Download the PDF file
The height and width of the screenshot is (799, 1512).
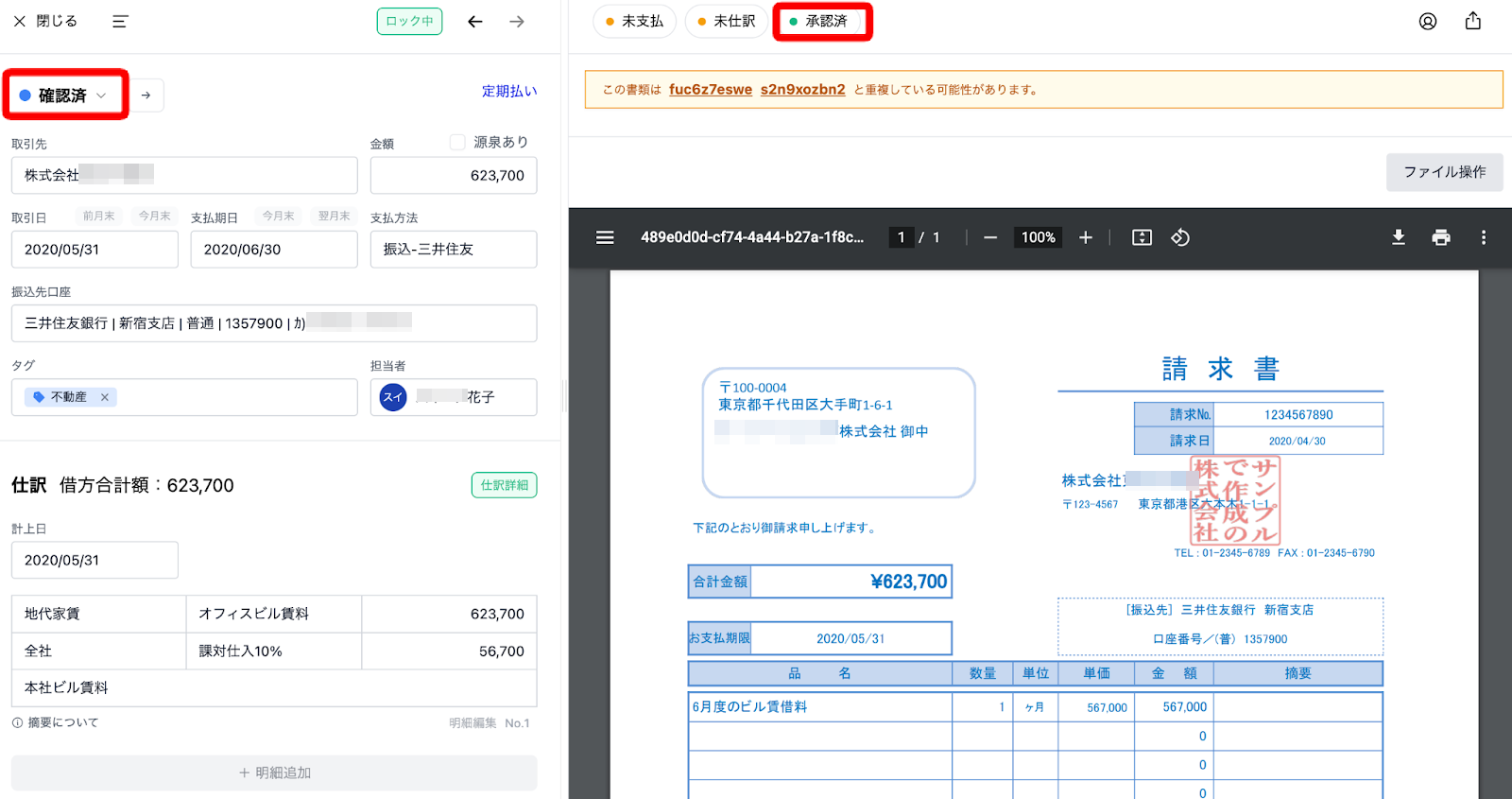coord(1399,237)
